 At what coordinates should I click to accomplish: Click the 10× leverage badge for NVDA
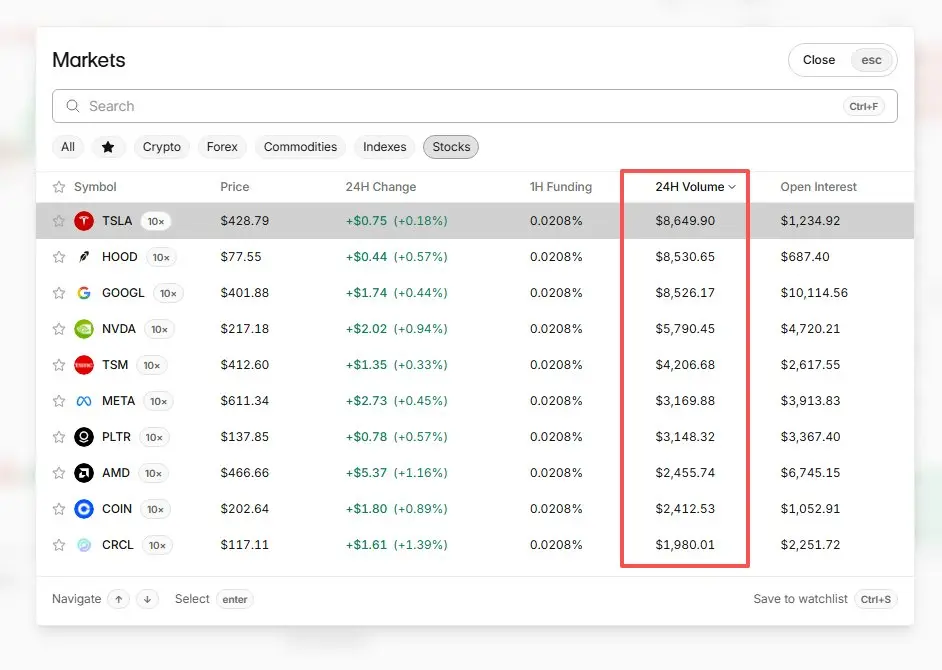pyautogui.click(x=159, y=329)
